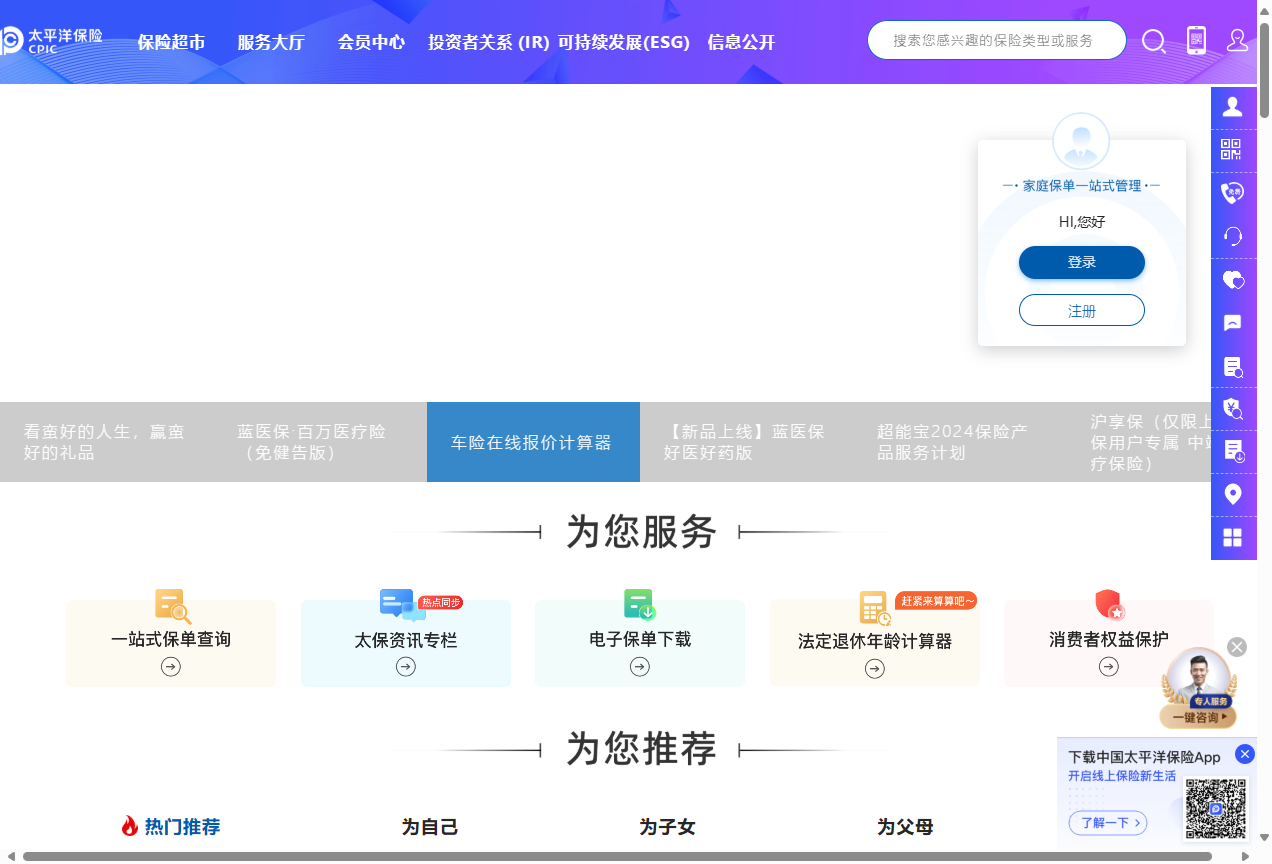Screen dimensions: 1272x864
Task: Click the 注册 register button
Action: click(x=1081, y=310)
